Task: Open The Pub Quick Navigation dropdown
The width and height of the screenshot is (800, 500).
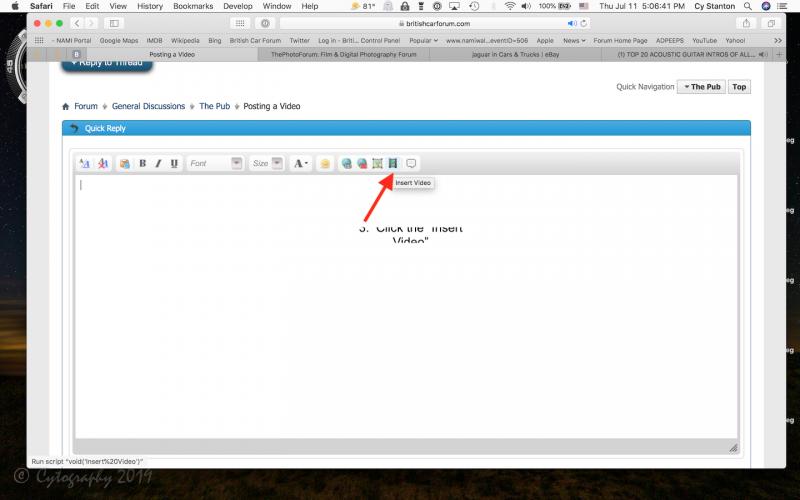Action: coord(702,87)
